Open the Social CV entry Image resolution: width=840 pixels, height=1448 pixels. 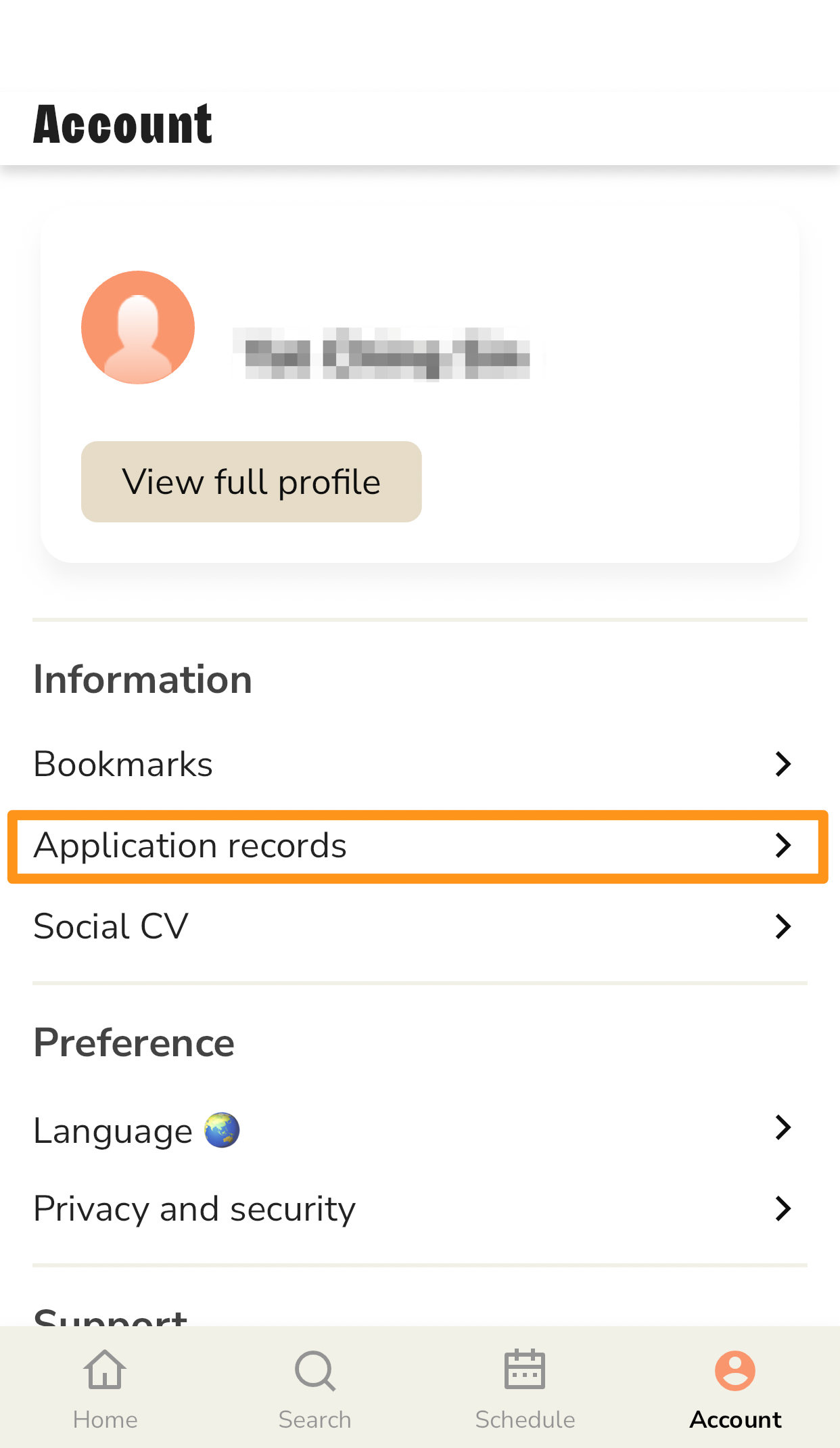click(x=420, y=926)
